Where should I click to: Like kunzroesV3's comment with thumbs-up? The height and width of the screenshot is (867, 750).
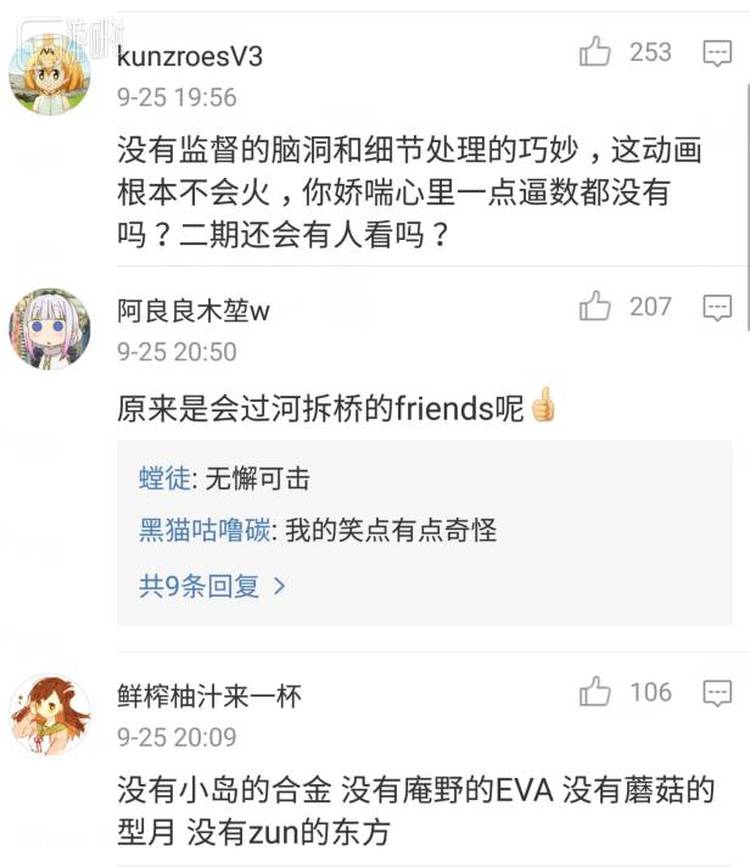pos(595,51)
